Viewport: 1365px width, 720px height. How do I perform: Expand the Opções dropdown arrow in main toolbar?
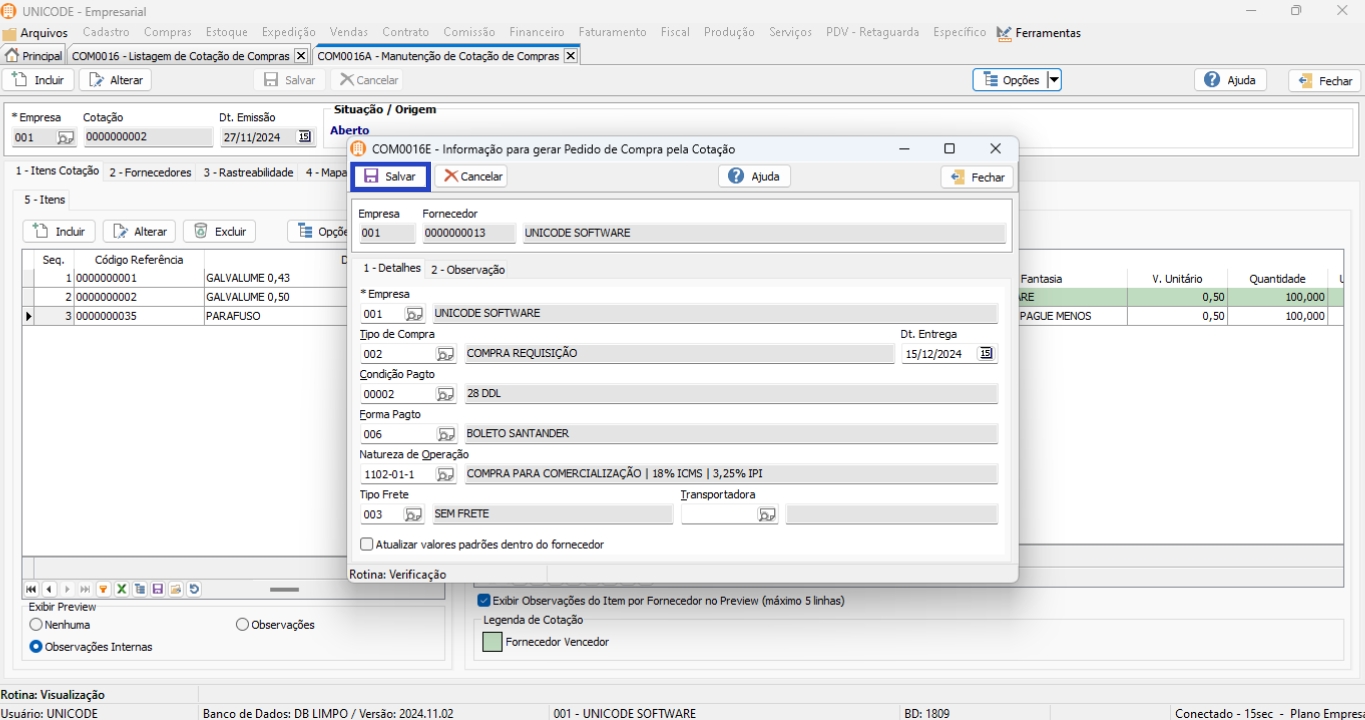click(1054, 80)
